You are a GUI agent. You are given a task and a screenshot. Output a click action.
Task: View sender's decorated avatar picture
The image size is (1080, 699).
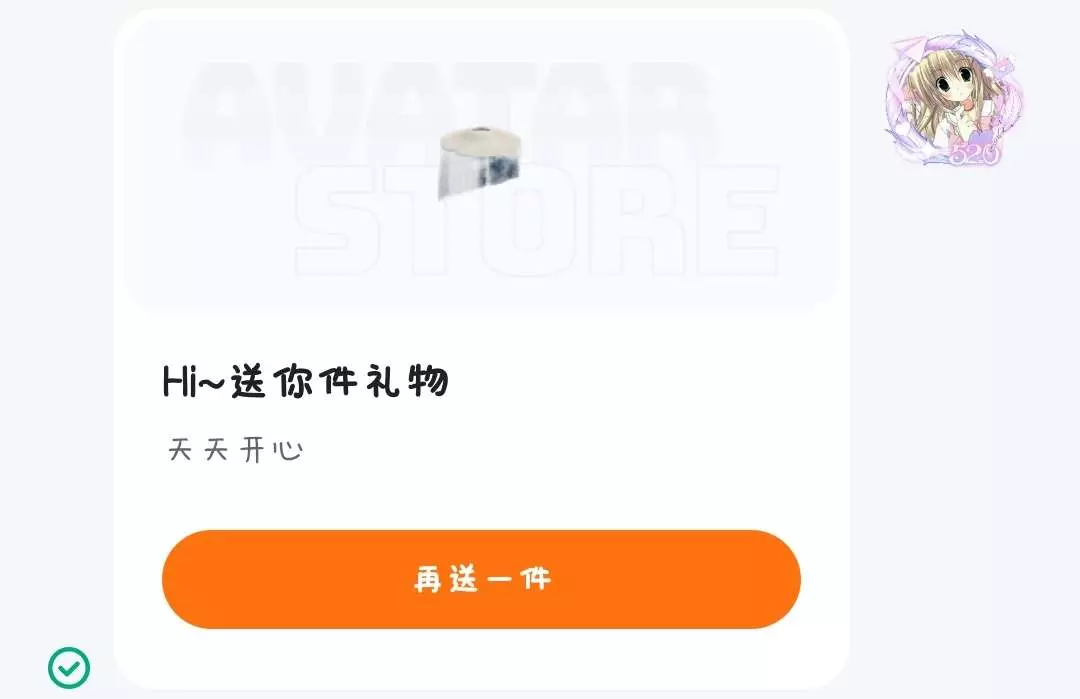[x=954, y=98]
